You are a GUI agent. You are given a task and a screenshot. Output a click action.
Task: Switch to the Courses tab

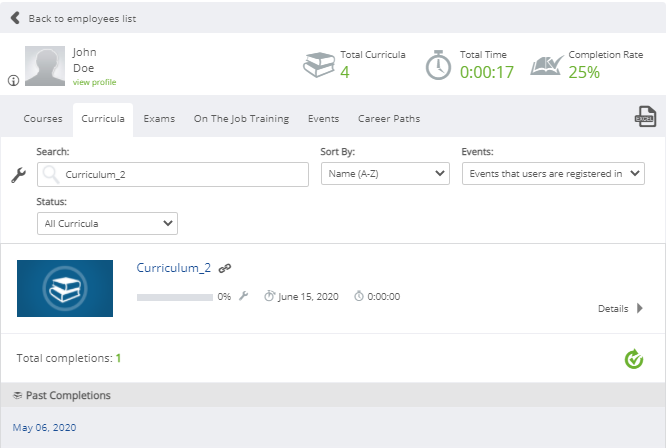(x=43, y=119)
